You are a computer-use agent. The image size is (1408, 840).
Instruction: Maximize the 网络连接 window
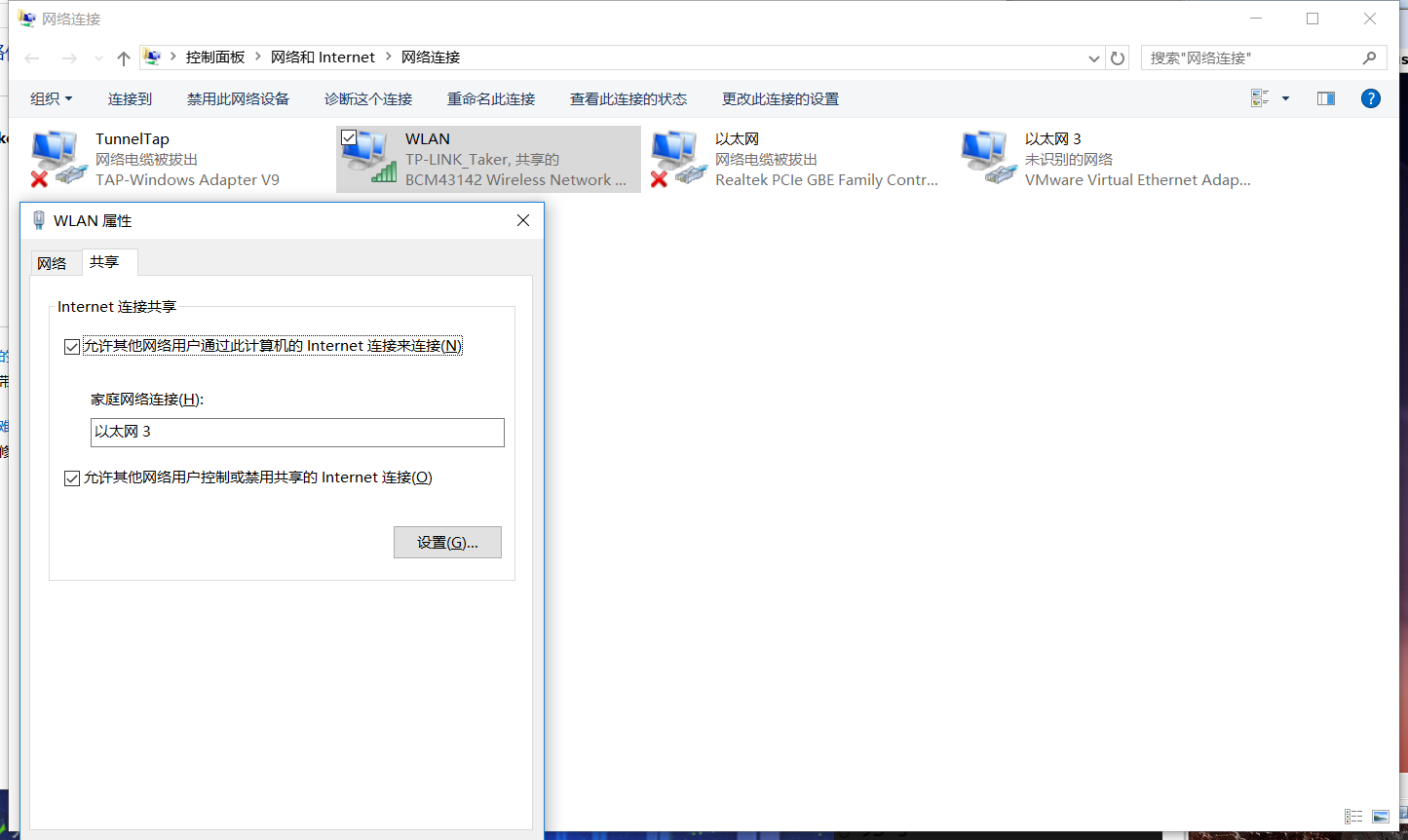[1313, 19]
